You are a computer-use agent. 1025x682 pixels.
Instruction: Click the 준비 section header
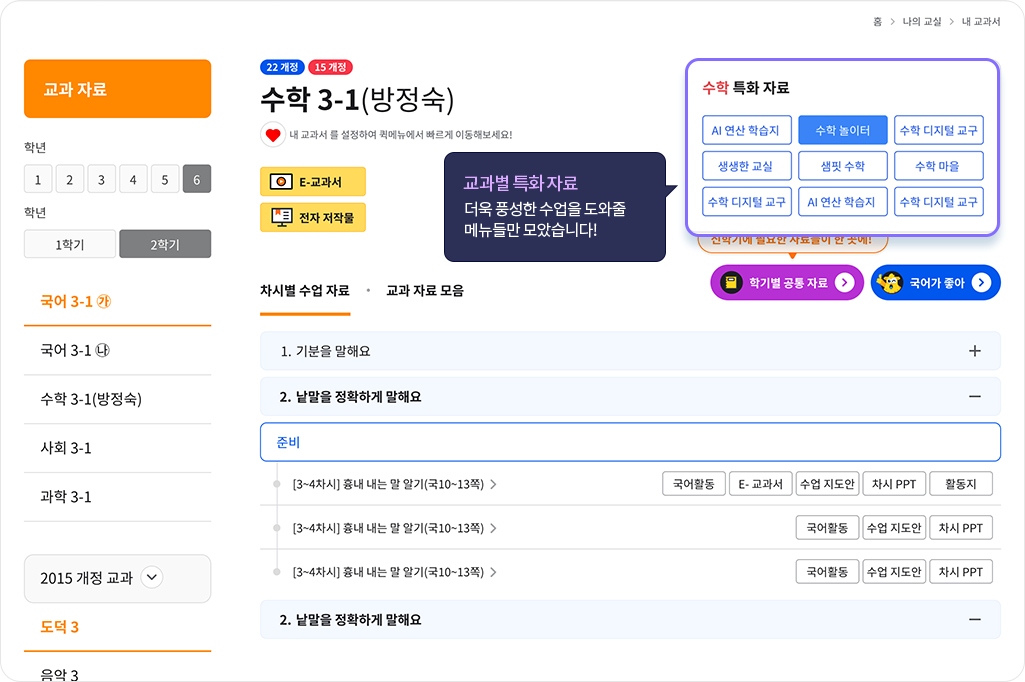click(x=630, y=442)
